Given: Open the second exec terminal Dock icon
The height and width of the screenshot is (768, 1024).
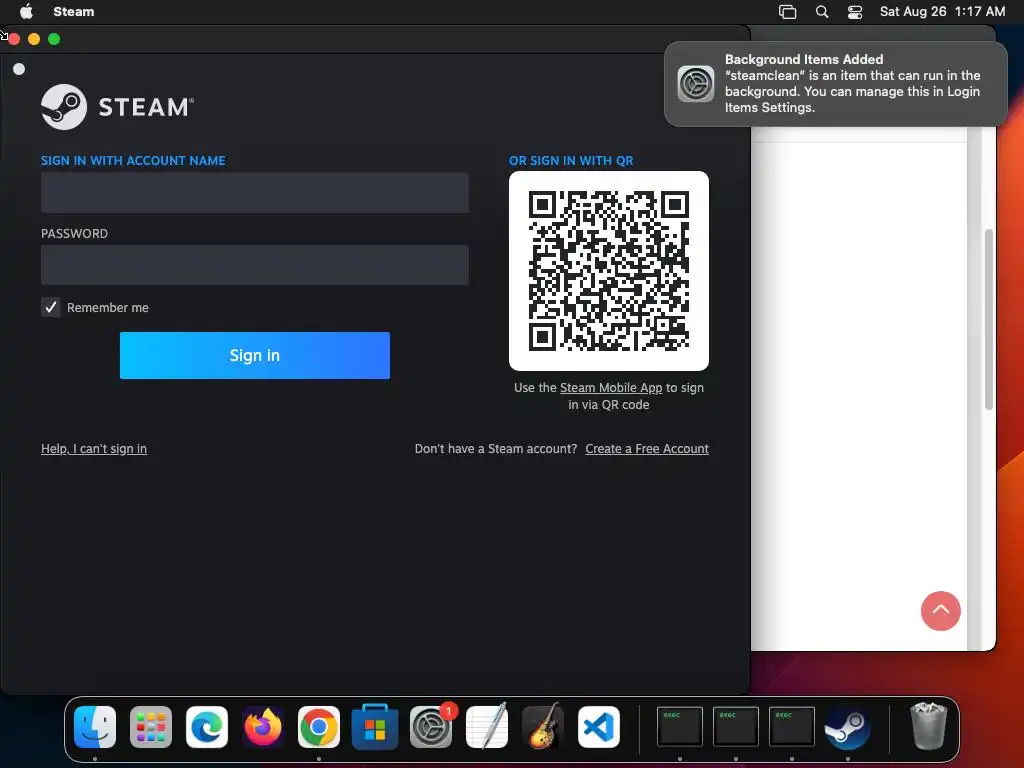Looking at the screenshot, I should point(736,726).
